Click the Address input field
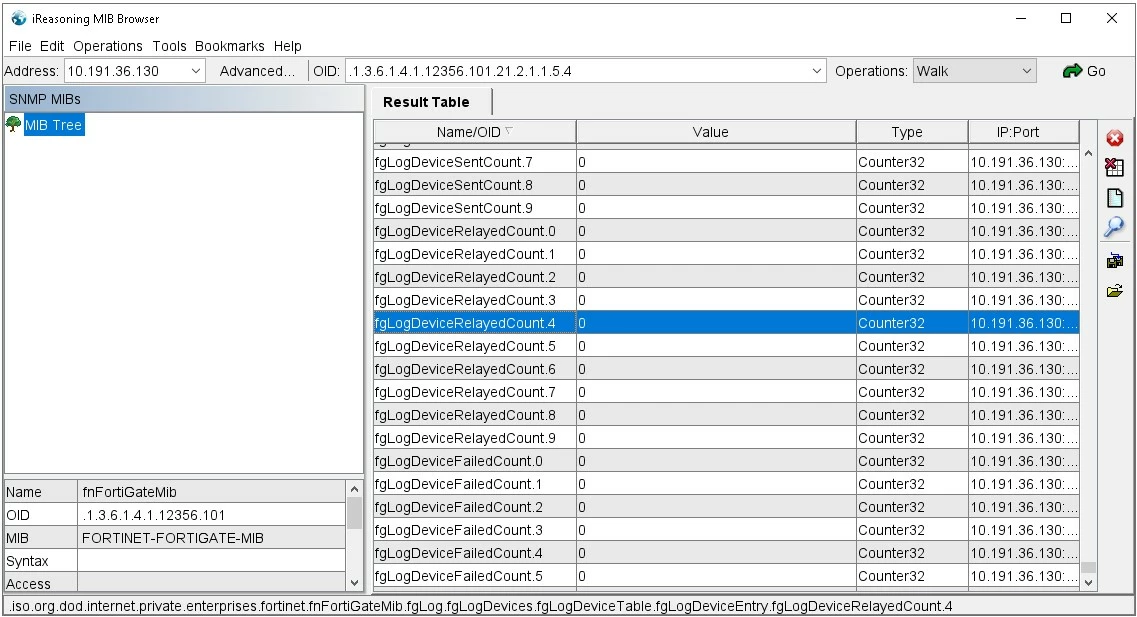1137x617 pixels. click(x=126, y=71)
